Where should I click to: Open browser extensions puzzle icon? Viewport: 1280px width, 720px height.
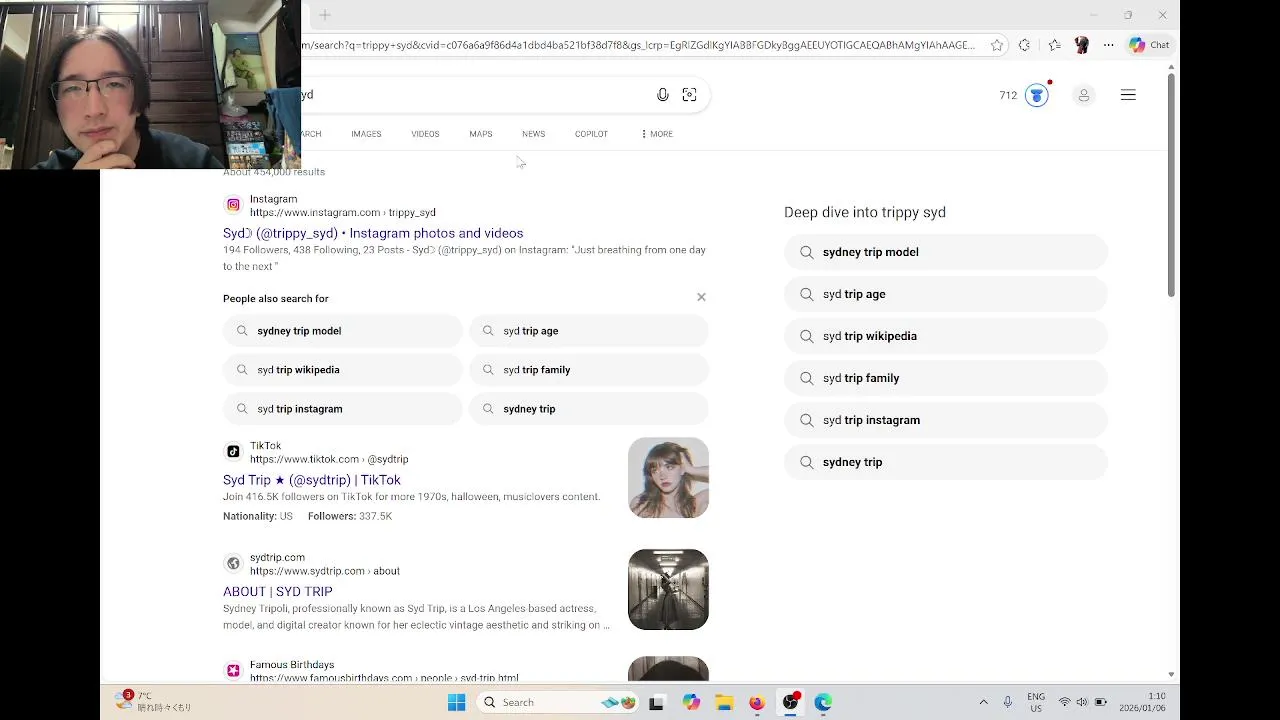1024,45
